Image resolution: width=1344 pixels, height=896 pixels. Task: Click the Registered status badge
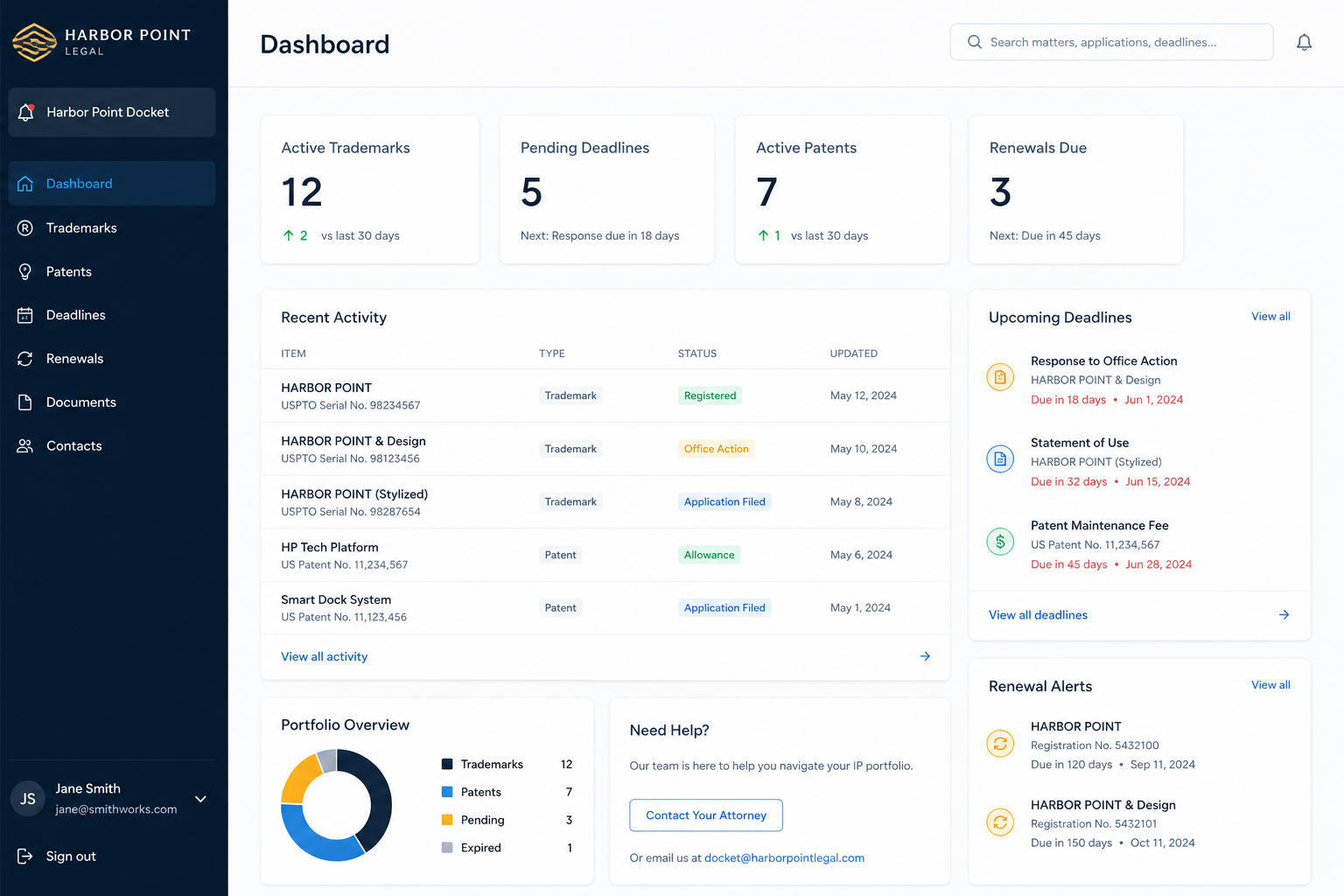710,395
